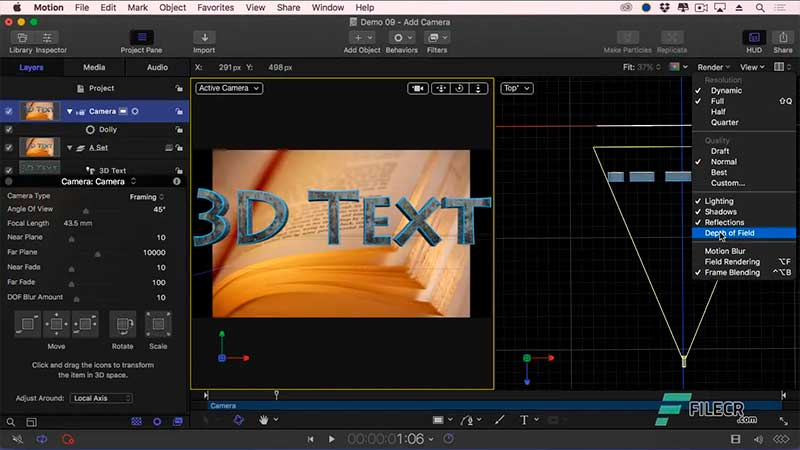
Task: Switch to the Media tab
Action: (94, 67)
